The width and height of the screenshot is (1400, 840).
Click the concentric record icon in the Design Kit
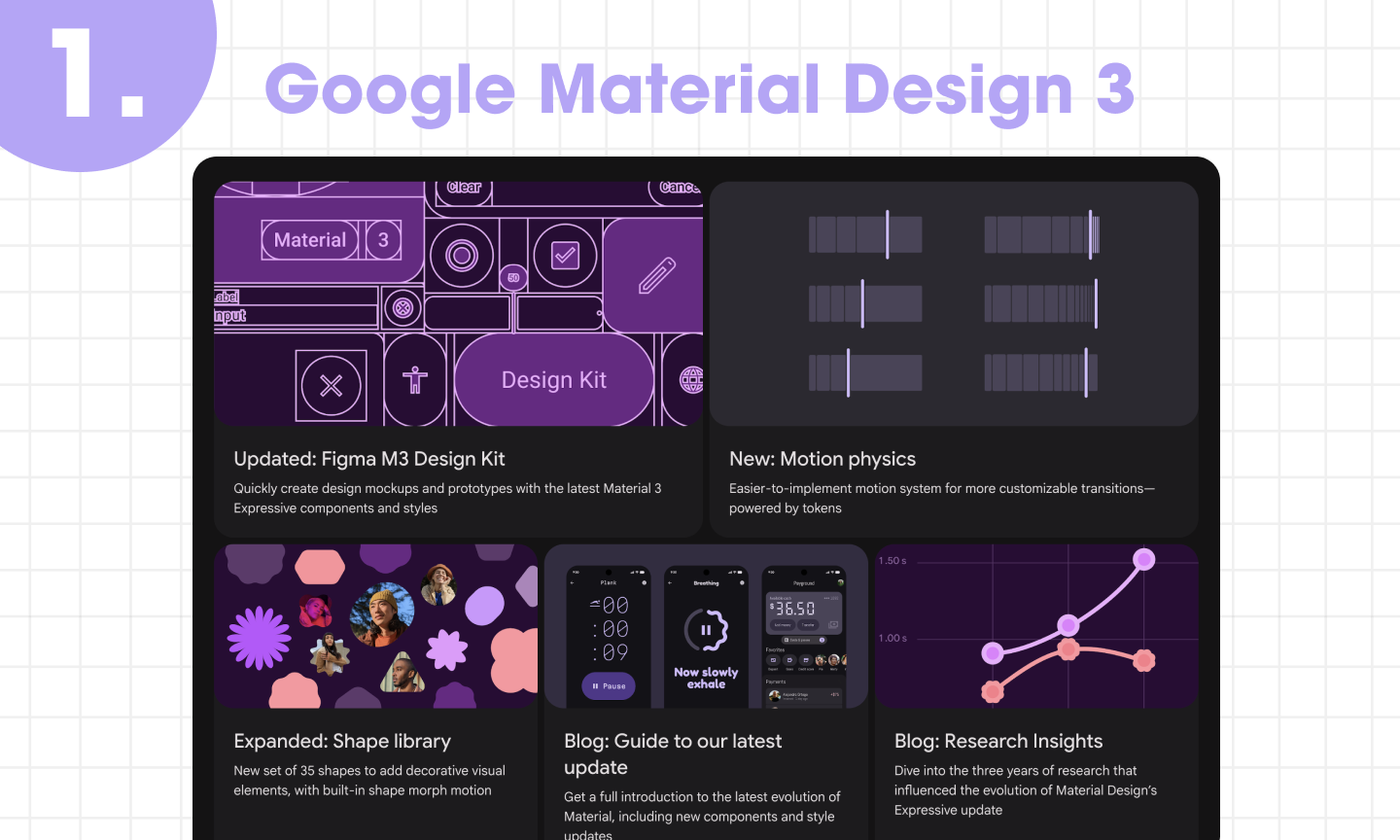(461, 255)
